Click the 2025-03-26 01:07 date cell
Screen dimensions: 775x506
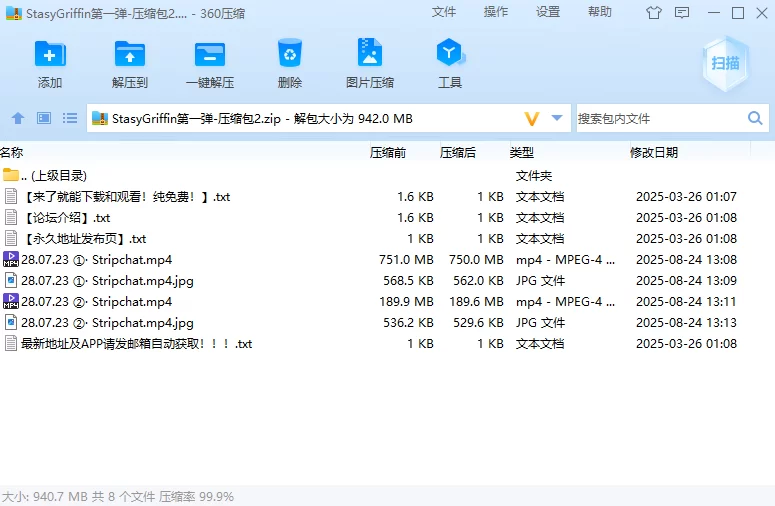pyautogui.click(x=687, y=197)
